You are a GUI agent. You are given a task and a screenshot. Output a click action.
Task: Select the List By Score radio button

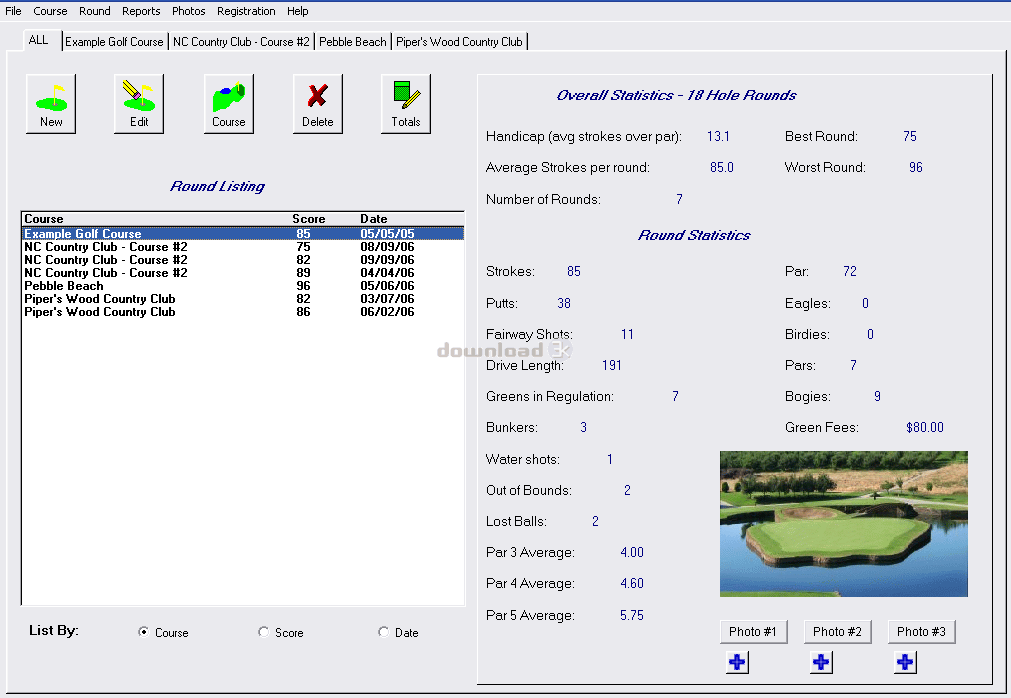(x=264, y=632)
